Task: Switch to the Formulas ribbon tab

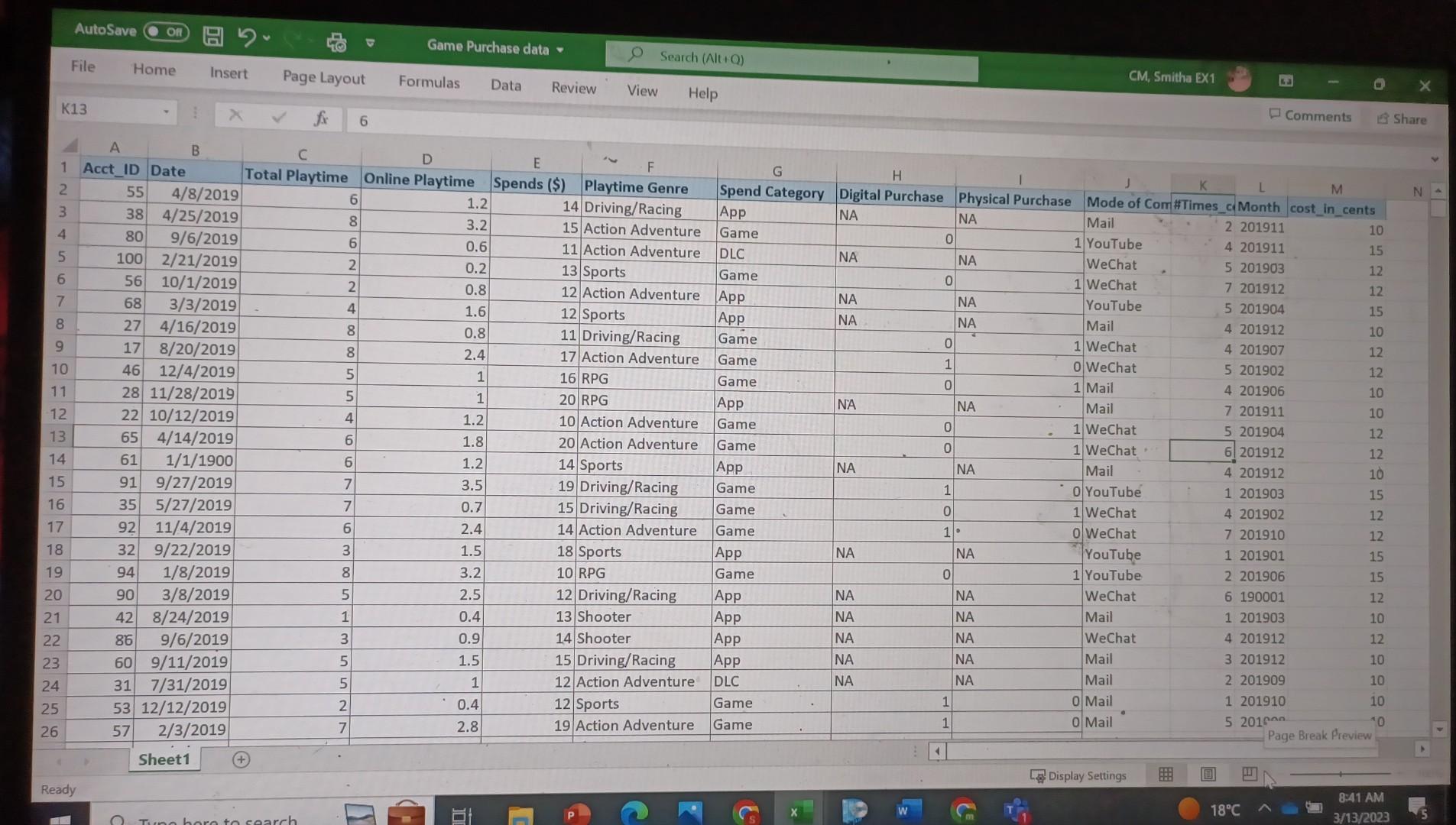Action: point(429,82)
